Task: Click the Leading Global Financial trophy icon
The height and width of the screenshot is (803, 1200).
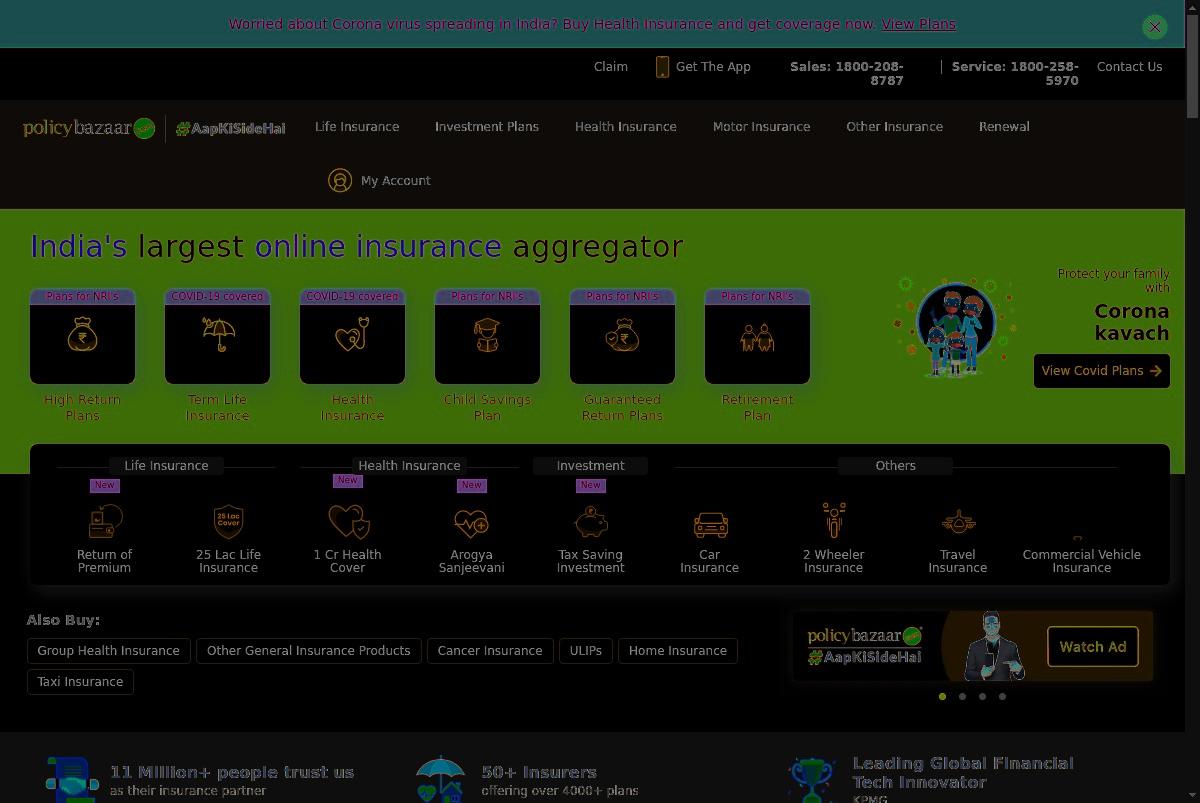Action: point(811,780)
